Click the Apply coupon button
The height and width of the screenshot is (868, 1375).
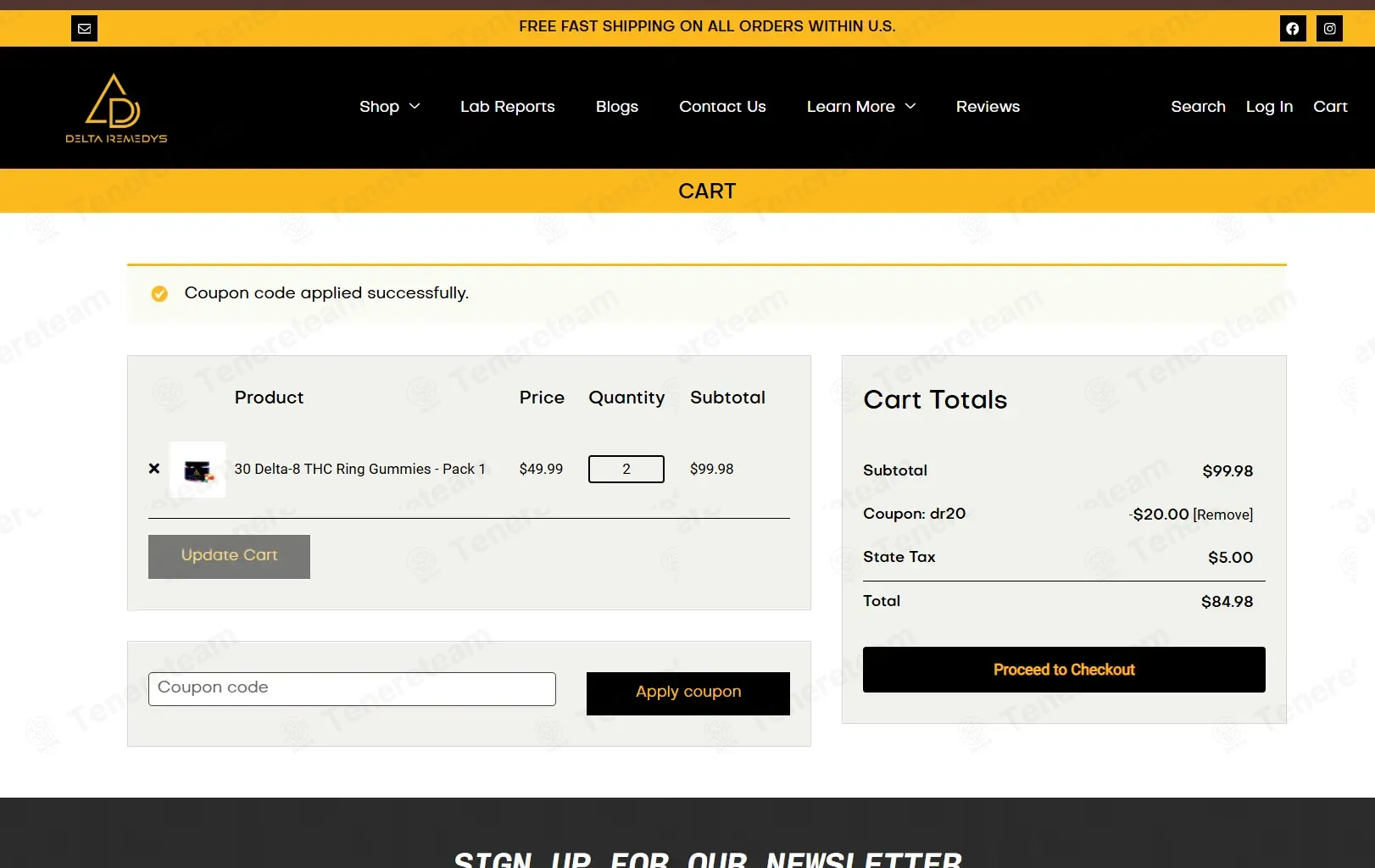688,693
